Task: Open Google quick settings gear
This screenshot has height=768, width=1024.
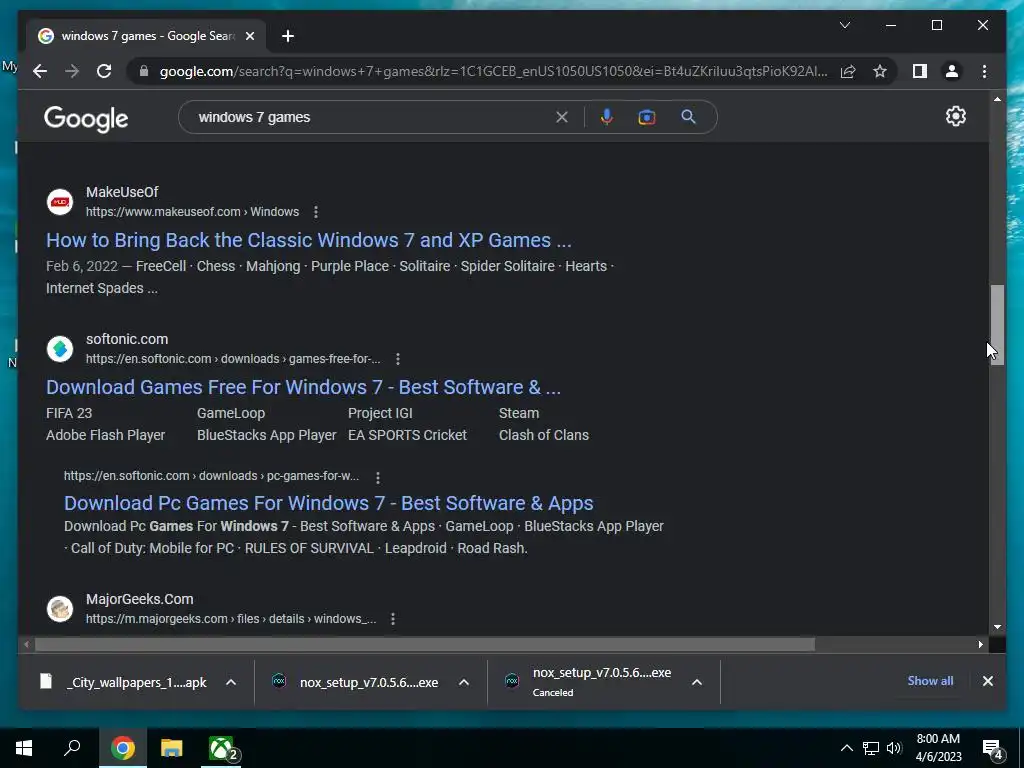Action: [x=955, y=116]
